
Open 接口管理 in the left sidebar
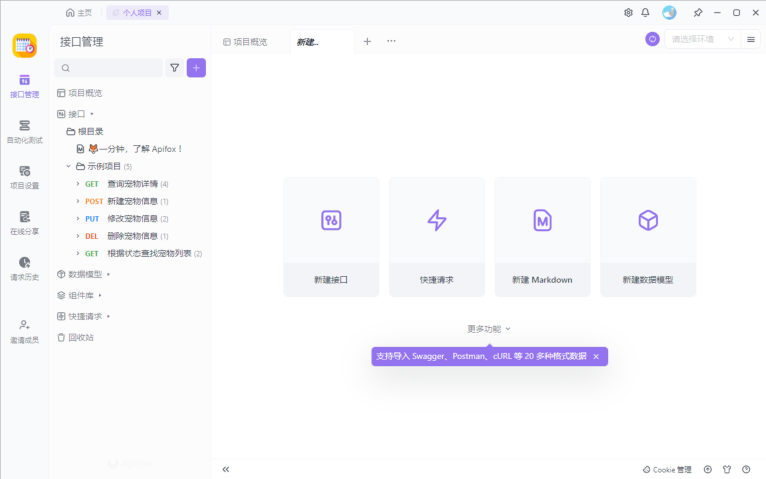(x=24, y=86)
